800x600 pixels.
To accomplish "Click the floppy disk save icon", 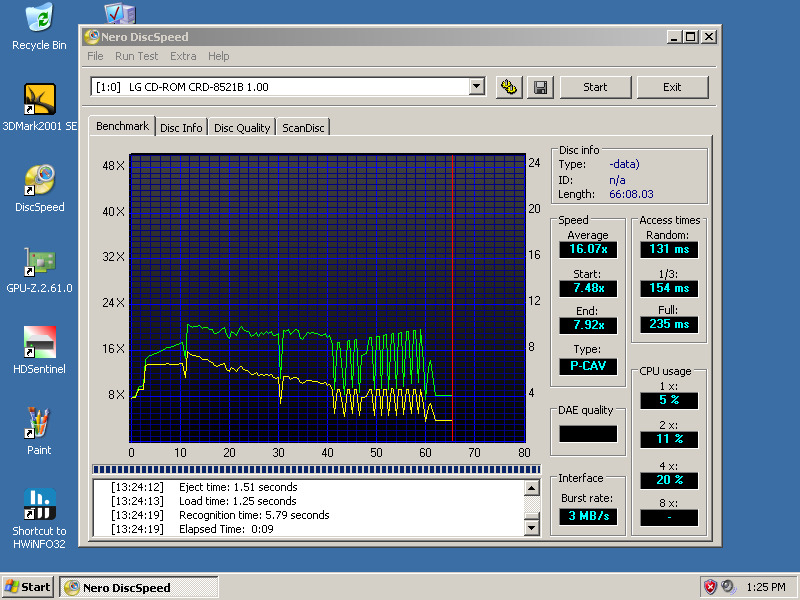I will point(540,87).
